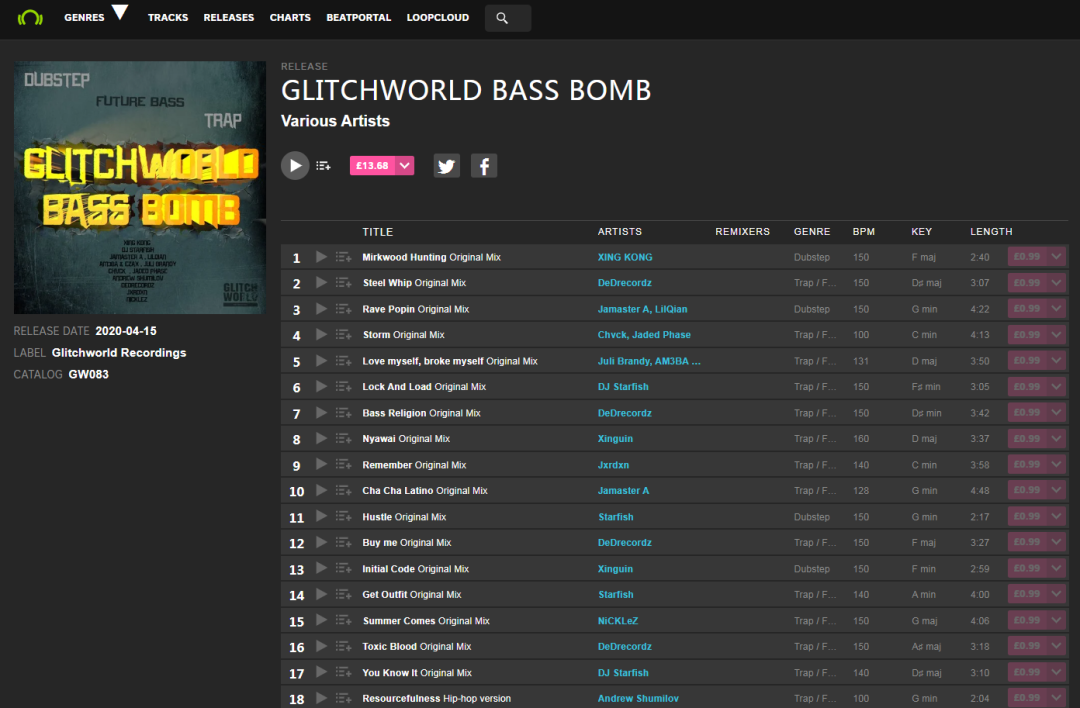Add Buy me to queue

344,543
